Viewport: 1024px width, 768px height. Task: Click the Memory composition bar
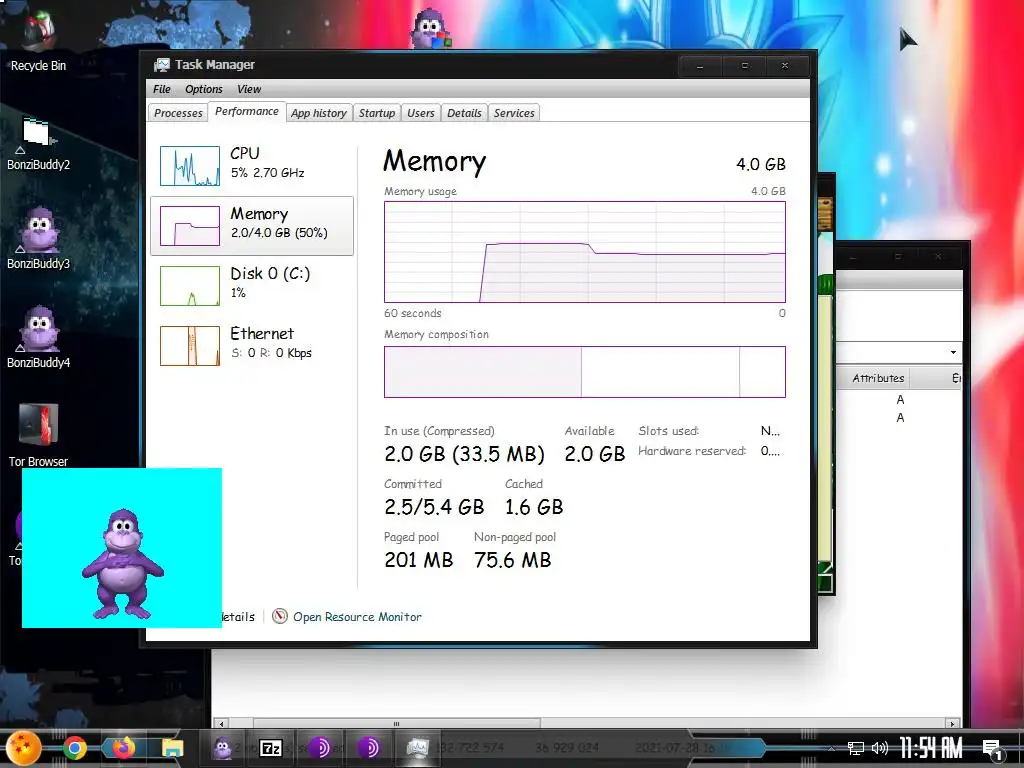584,372
